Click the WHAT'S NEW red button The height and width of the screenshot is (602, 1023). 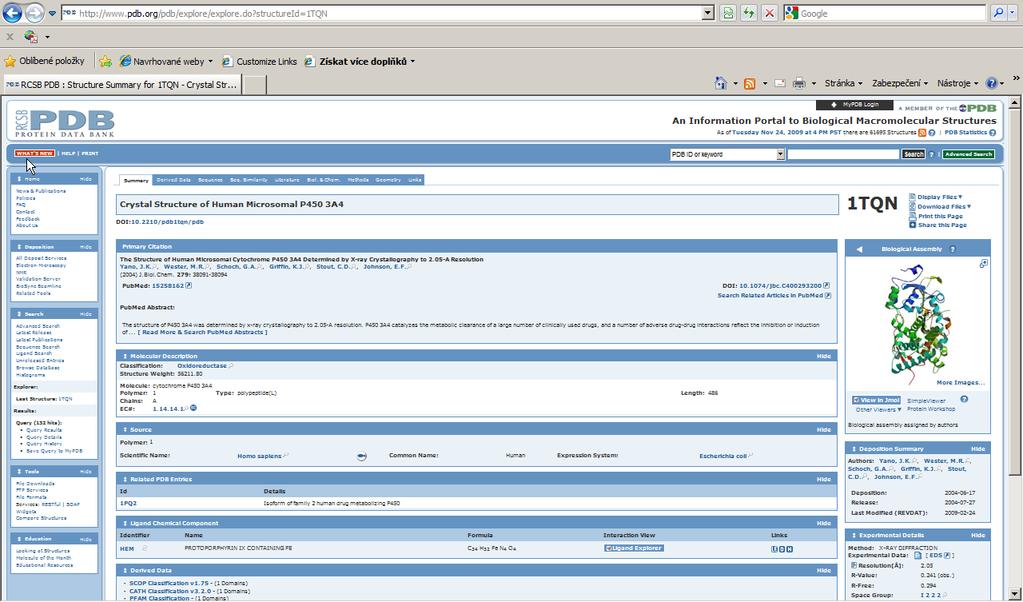(35, 154)
